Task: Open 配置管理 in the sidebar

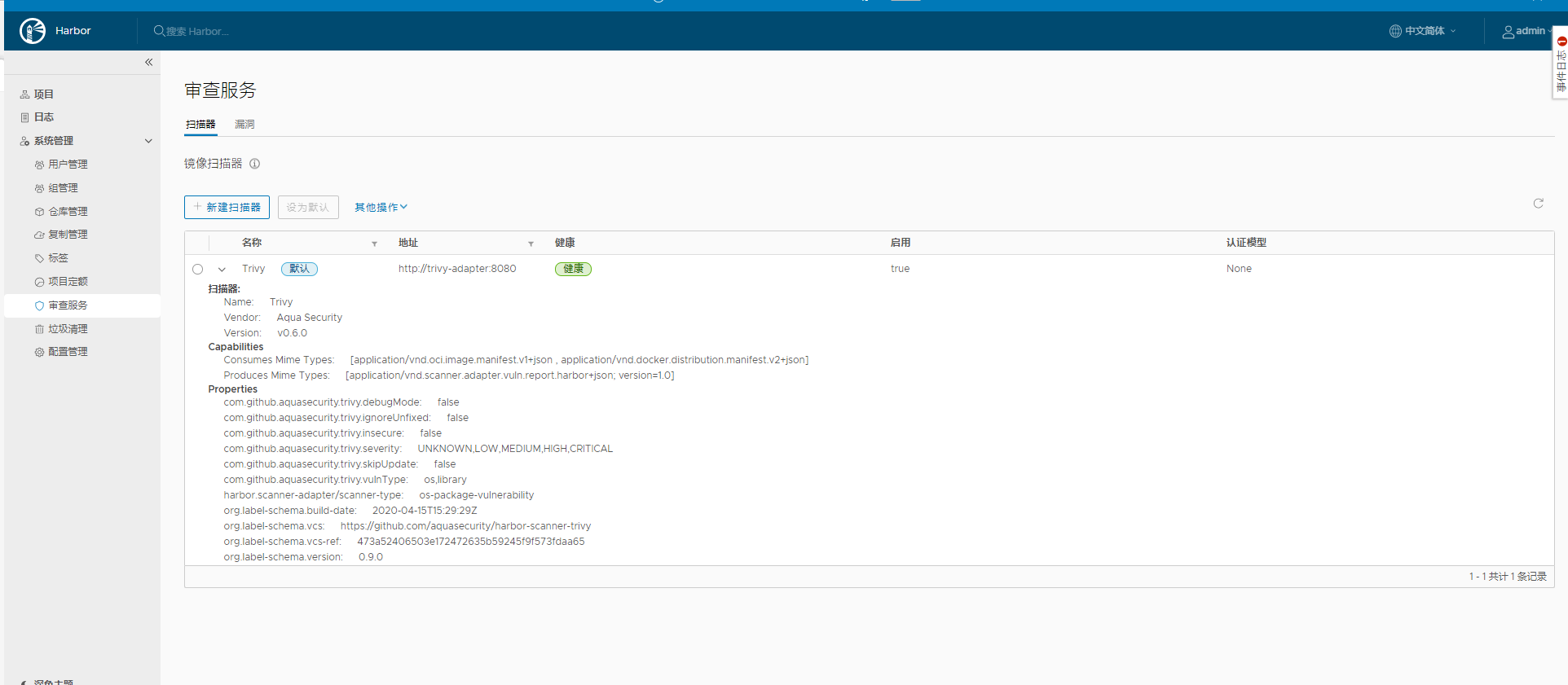Action: [68, 352]
